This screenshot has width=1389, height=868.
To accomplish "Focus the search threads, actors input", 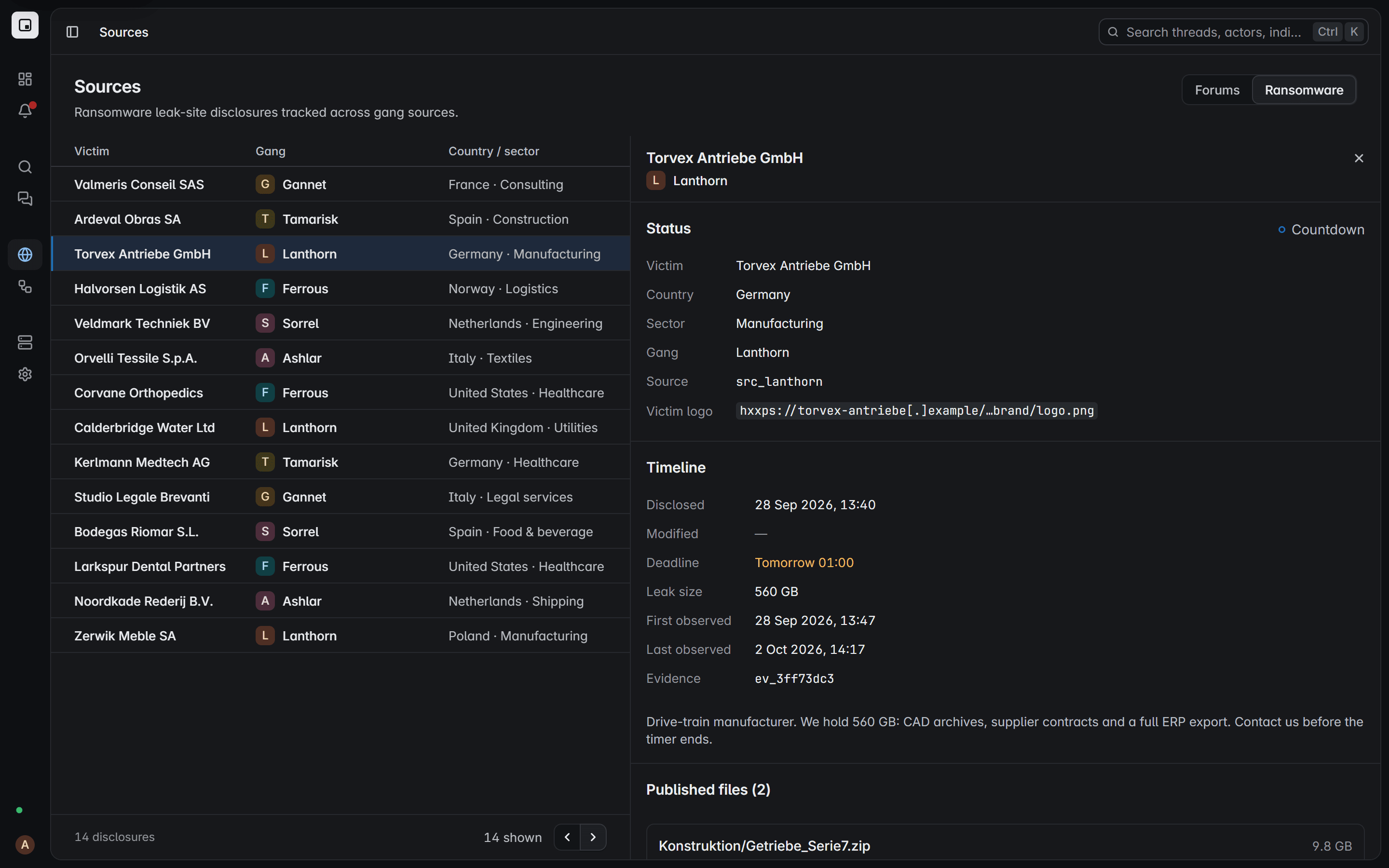I will click(x=1233, y=32).
